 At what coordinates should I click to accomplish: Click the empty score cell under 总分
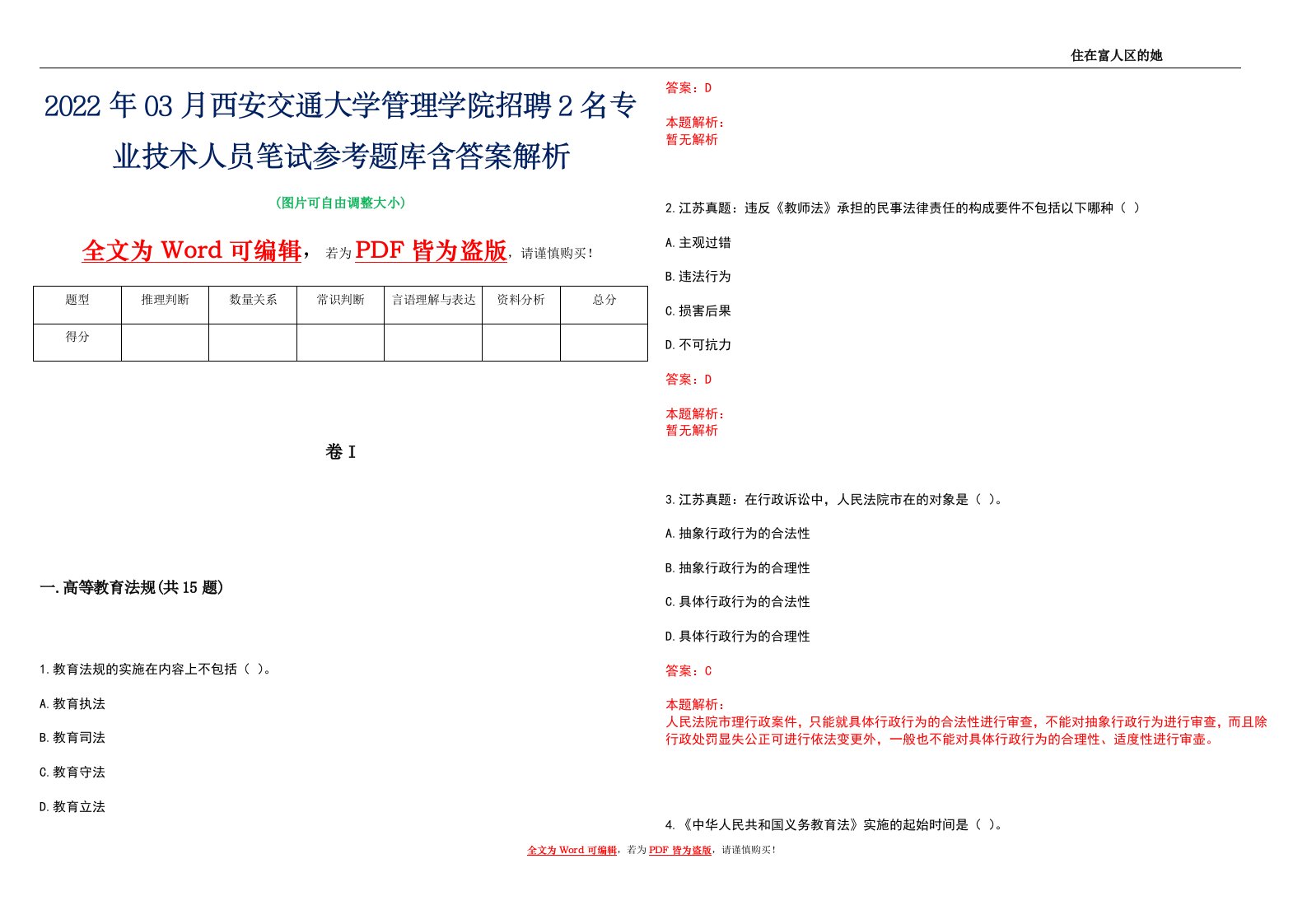tap(604, 343)
